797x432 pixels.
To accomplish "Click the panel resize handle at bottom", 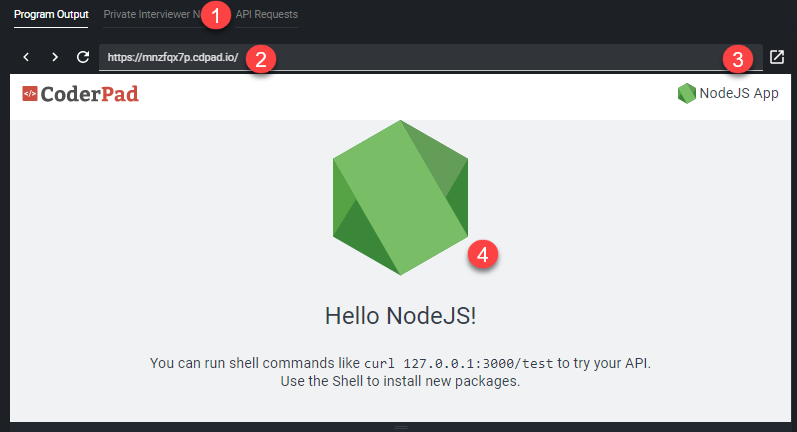I will (400, 427).
